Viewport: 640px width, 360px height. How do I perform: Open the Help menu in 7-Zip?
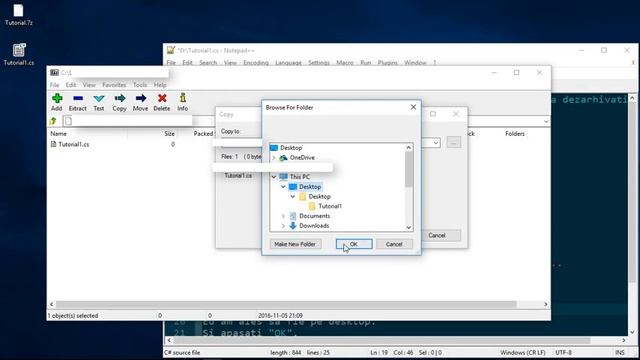[x=160, y=85]
